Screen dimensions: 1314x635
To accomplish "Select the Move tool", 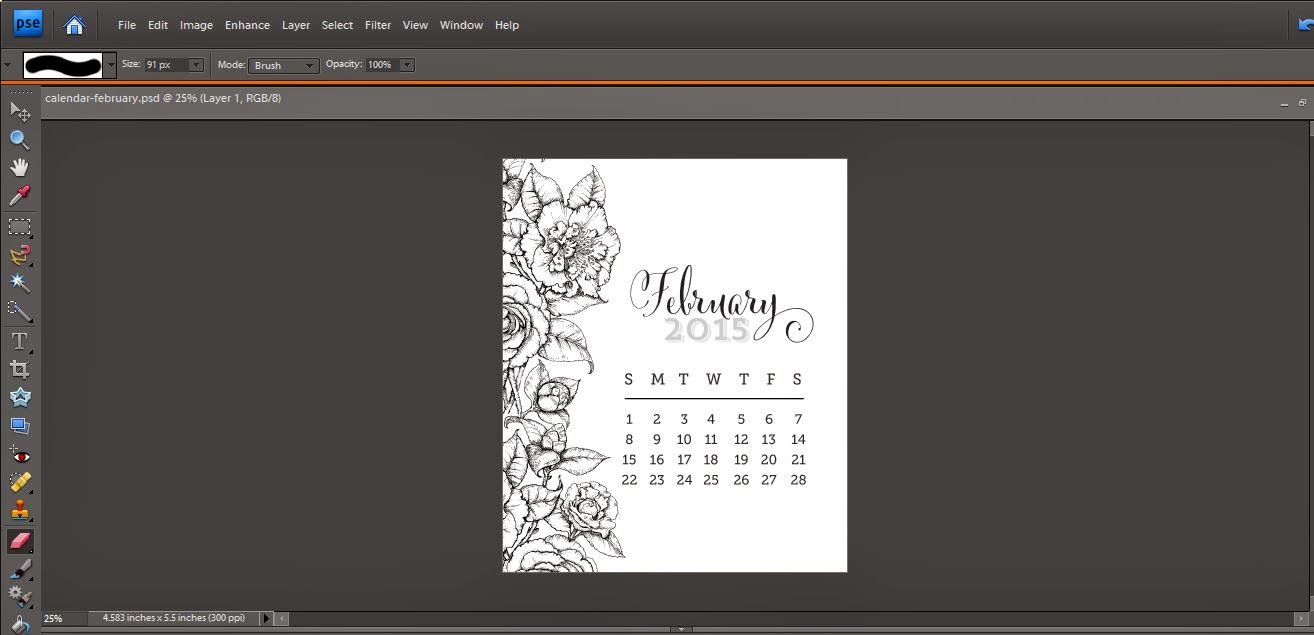I will 20,111.
